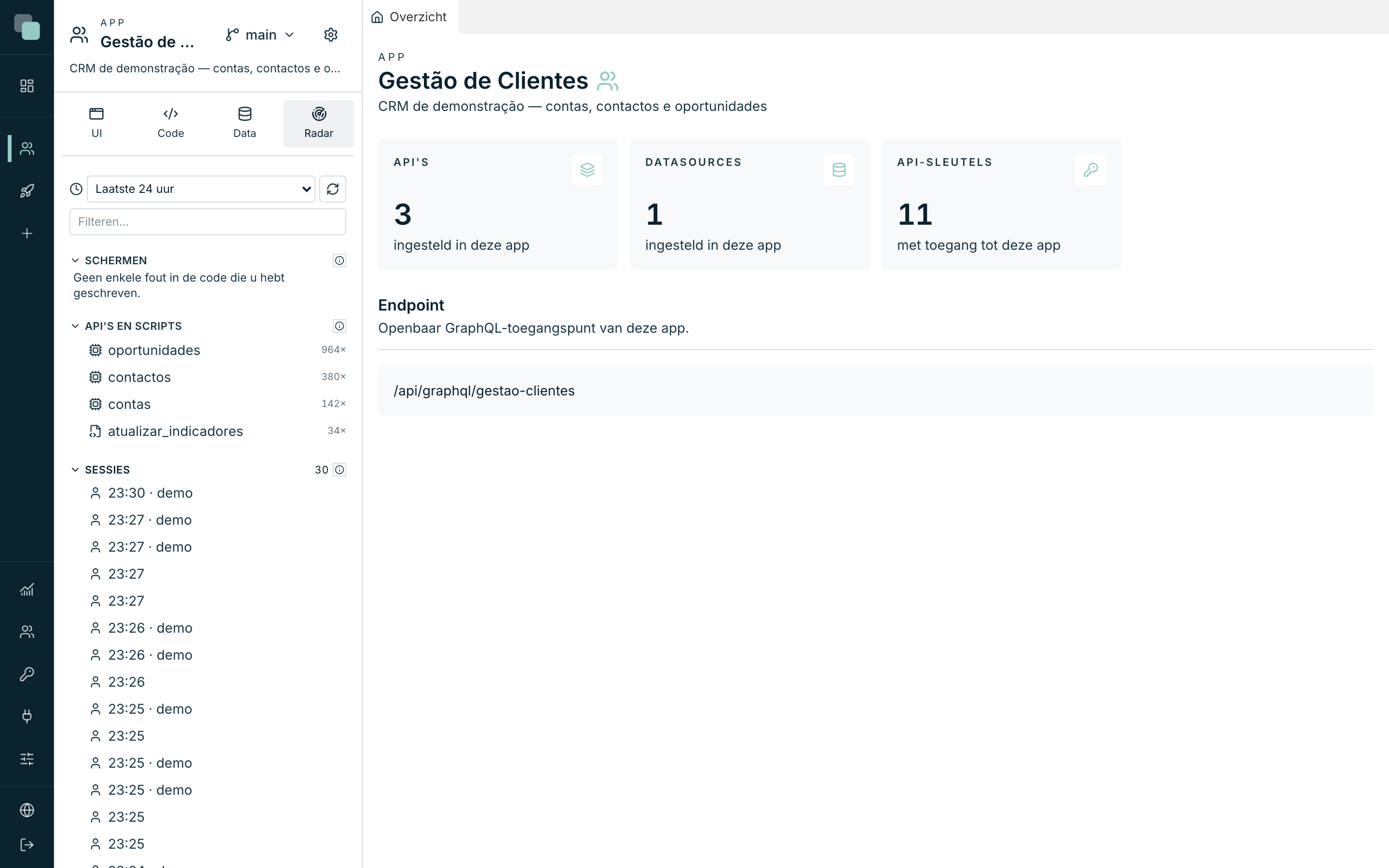The height and width of the screenshot is (868, 1389).
Task: Click the users icon beside app title
Action: coord(607,81)
